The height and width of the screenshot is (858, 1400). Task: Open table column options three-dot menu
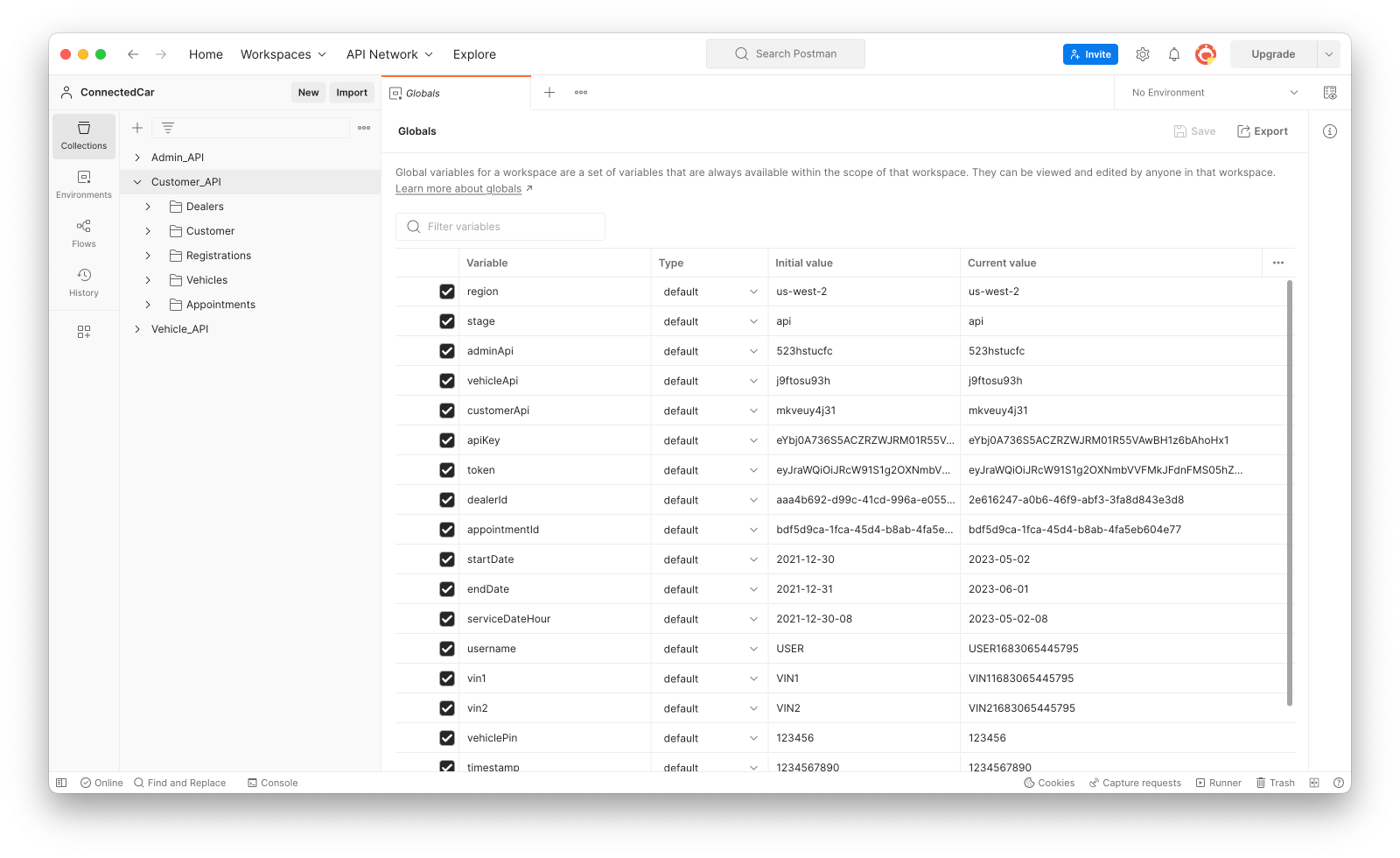(1278, 263)
